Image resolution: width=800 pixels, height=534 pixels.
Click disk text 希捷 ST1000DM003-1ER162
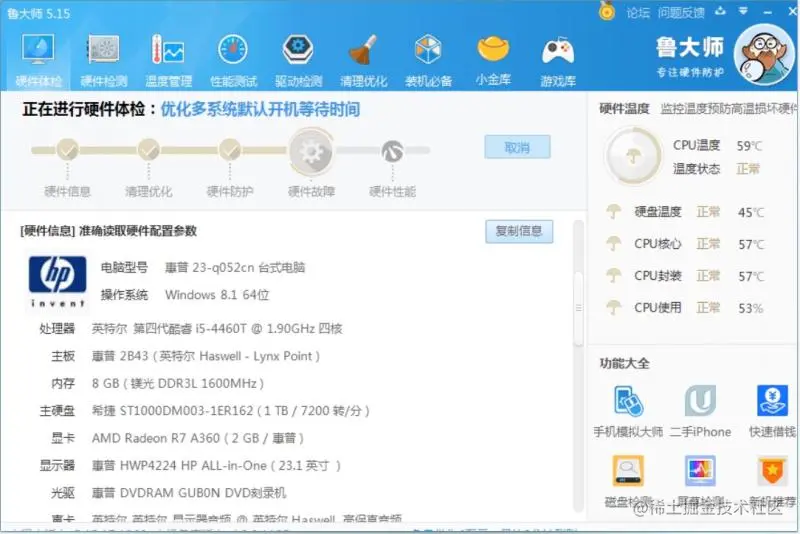pyautogui.click(x=172, y=411)
